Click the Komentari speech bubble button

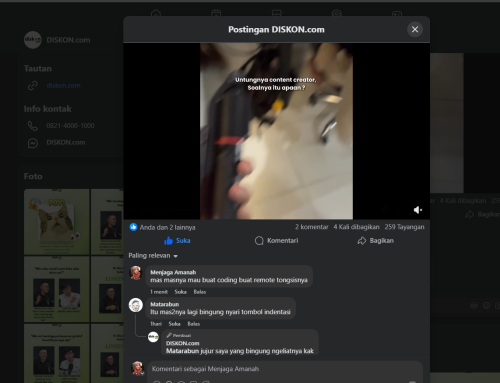click(x=276, y=241)
